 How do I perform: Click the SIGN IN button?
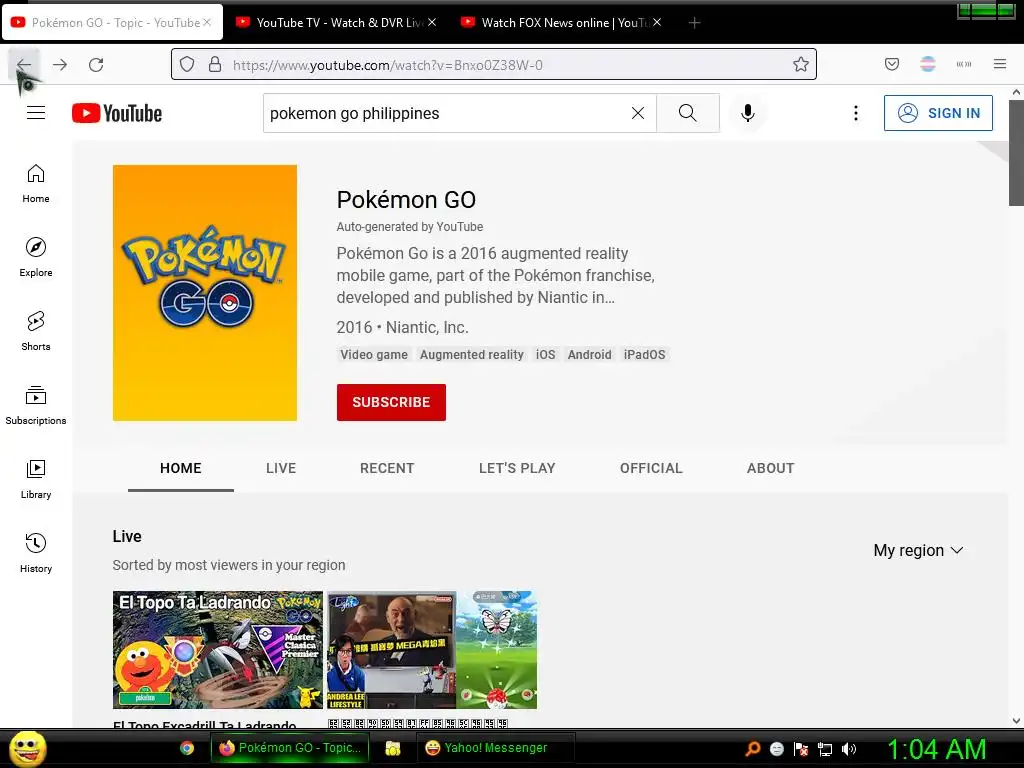(938, 113)
